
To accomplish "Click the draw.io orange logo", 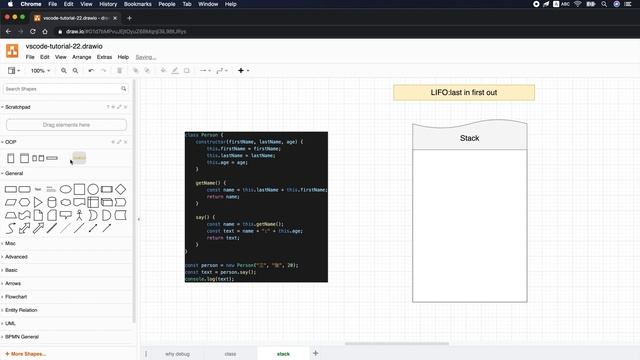I will (12, 51).
